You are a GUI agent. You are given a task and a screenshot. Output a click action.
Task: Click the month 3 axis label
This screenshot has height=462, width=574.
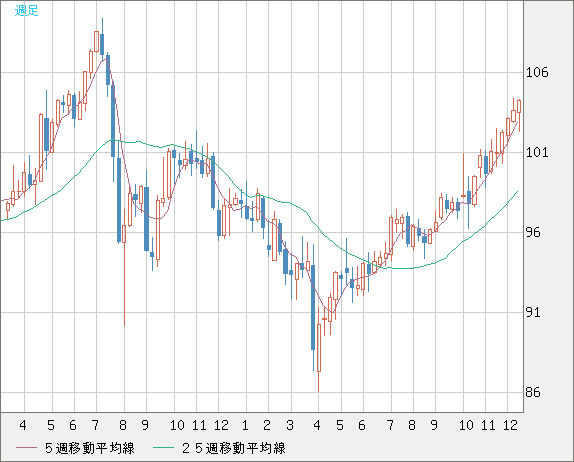tap(290, 425)
